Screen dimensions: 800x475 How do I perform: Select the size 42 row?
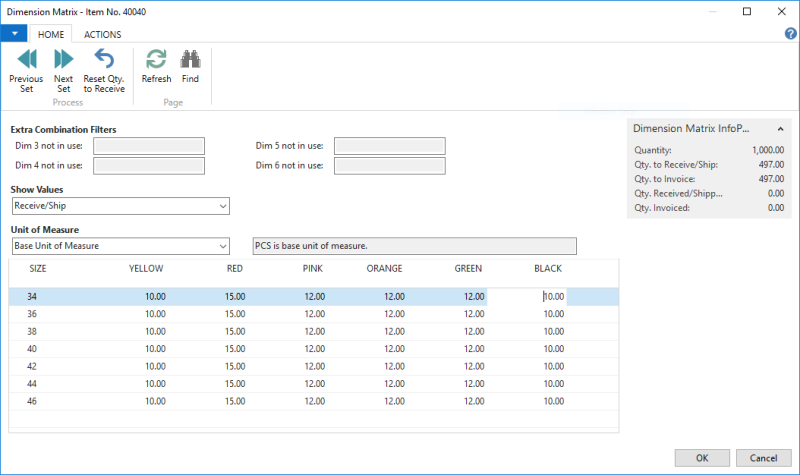[x=314, y=366]
